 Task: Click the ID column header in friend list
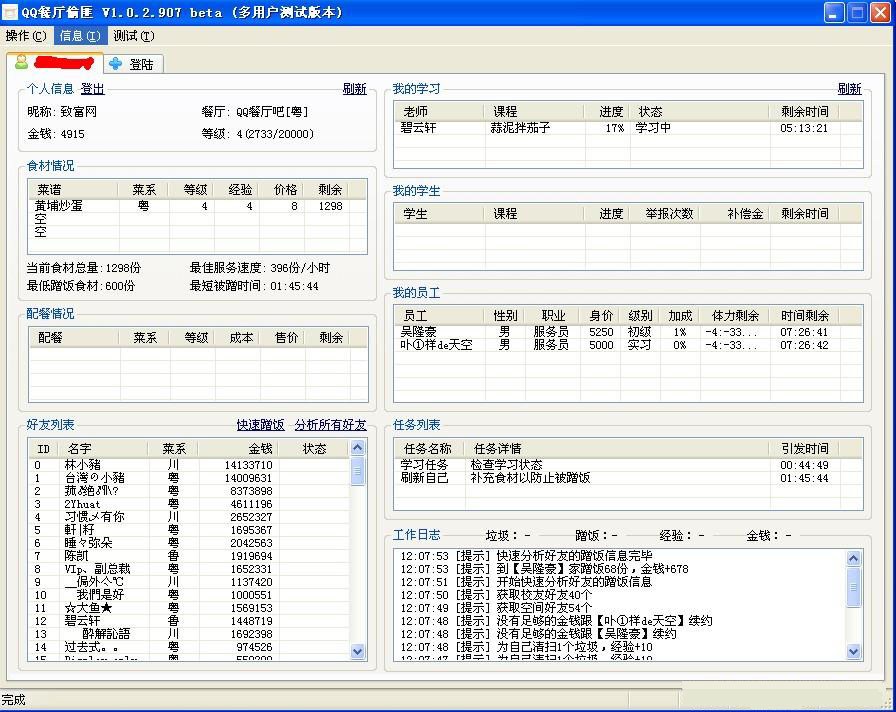point(43,449)
